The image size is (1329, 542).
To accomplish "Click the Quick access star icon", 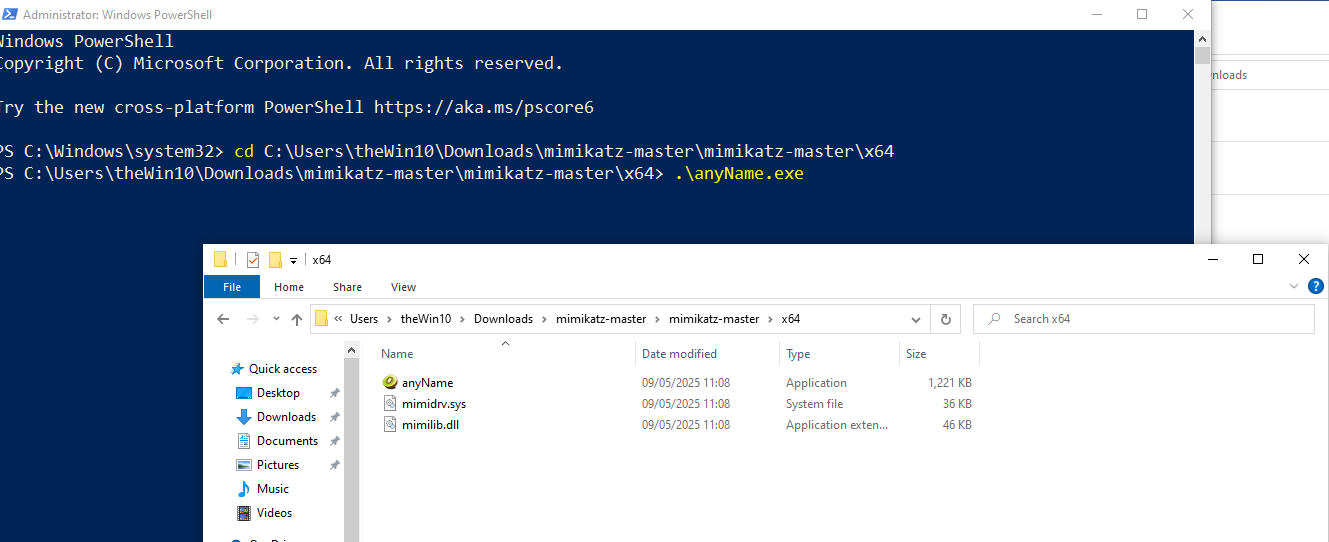I will coord(237,369).
